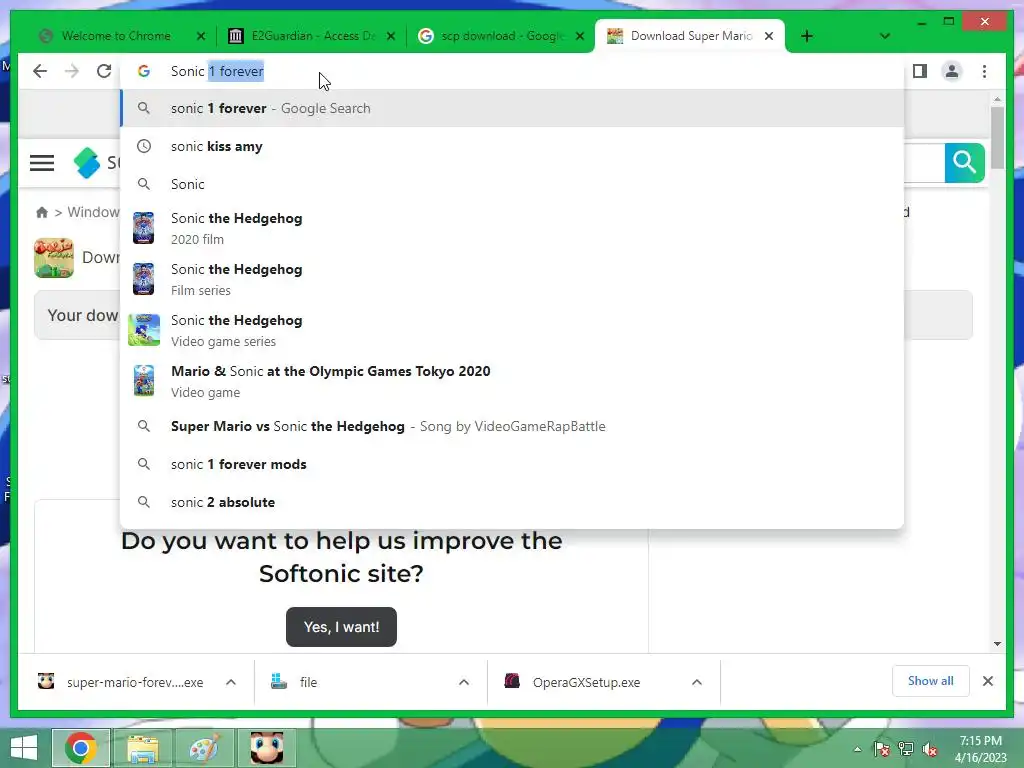The width and height of the screenshot is (1024, 768).
Task: Select suggestion sonic 1 forever Google Search
Action: [513, 108]
